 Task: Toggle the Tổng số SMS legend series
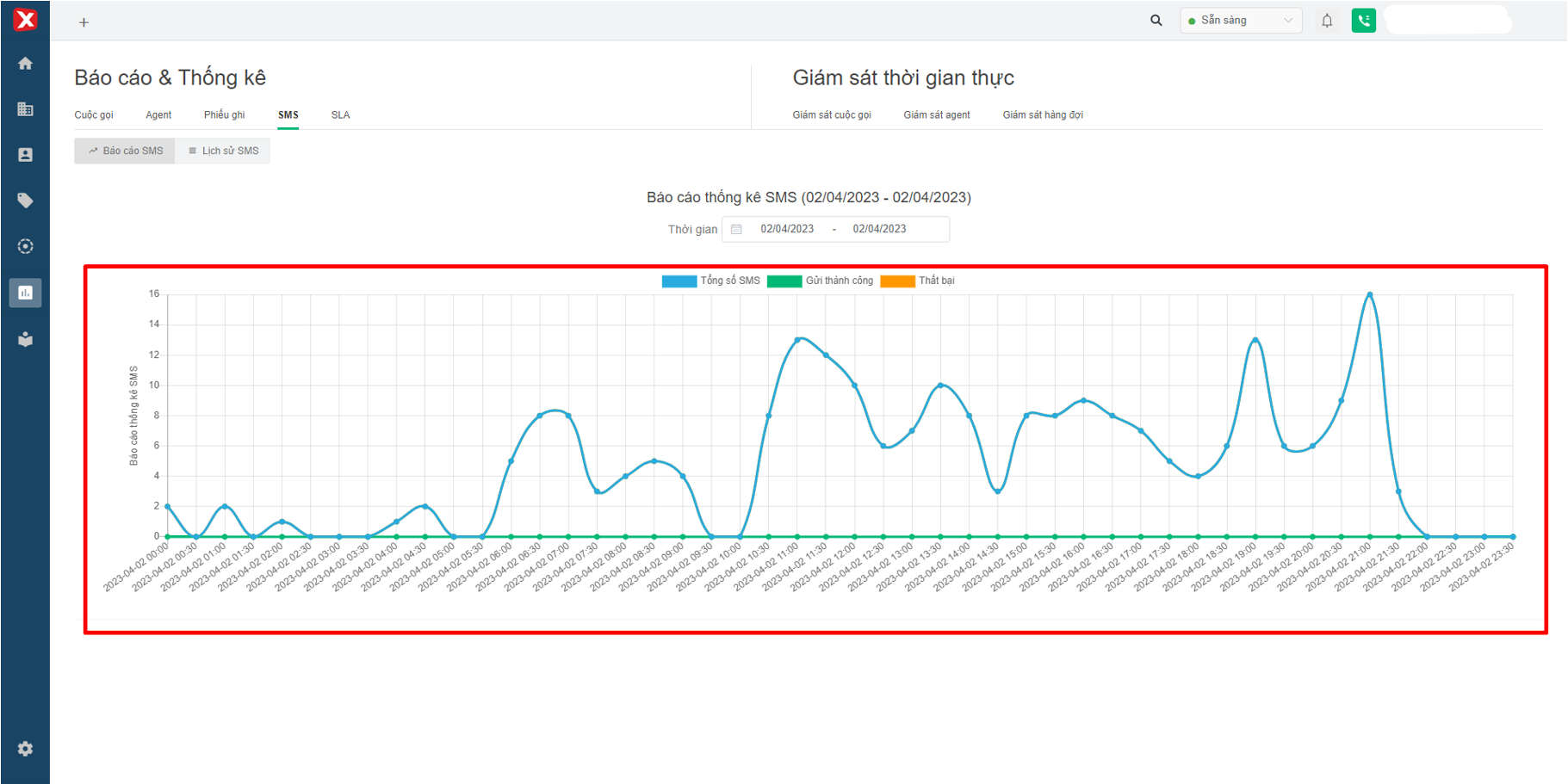click(x=711, y=281)
